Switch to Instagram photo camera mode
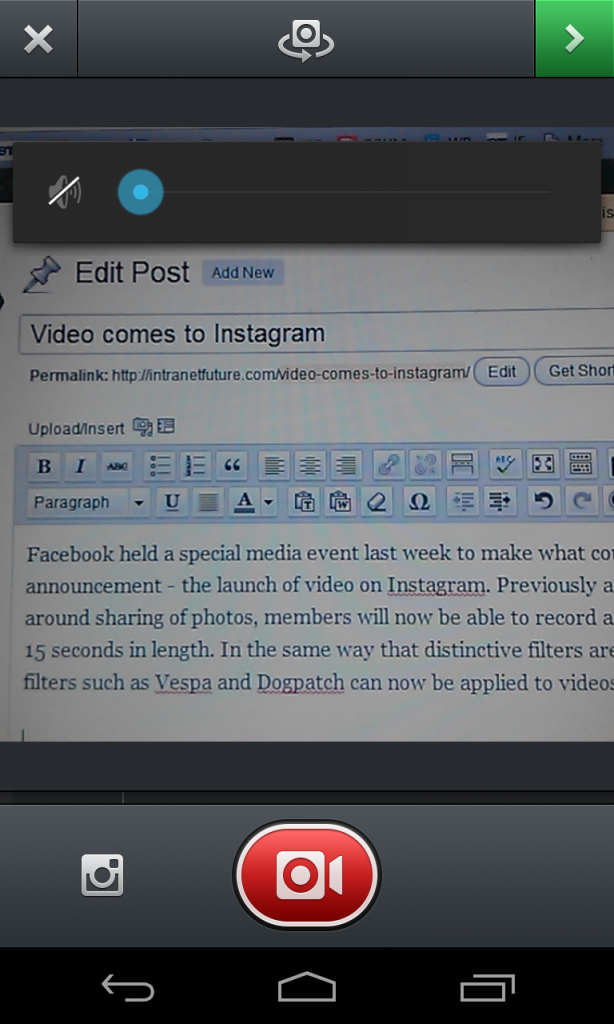 102,875
